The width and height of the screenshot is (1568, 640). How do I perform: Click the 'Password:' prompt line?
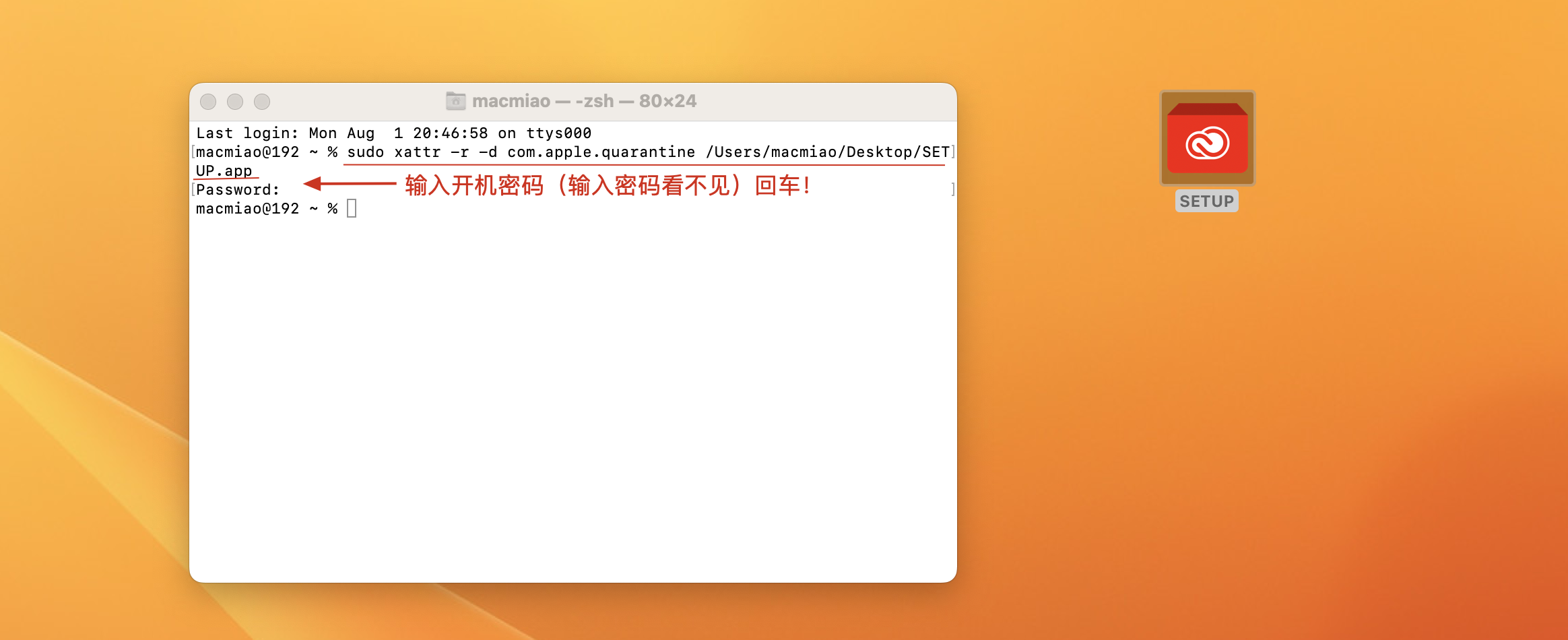click(237, 190)
